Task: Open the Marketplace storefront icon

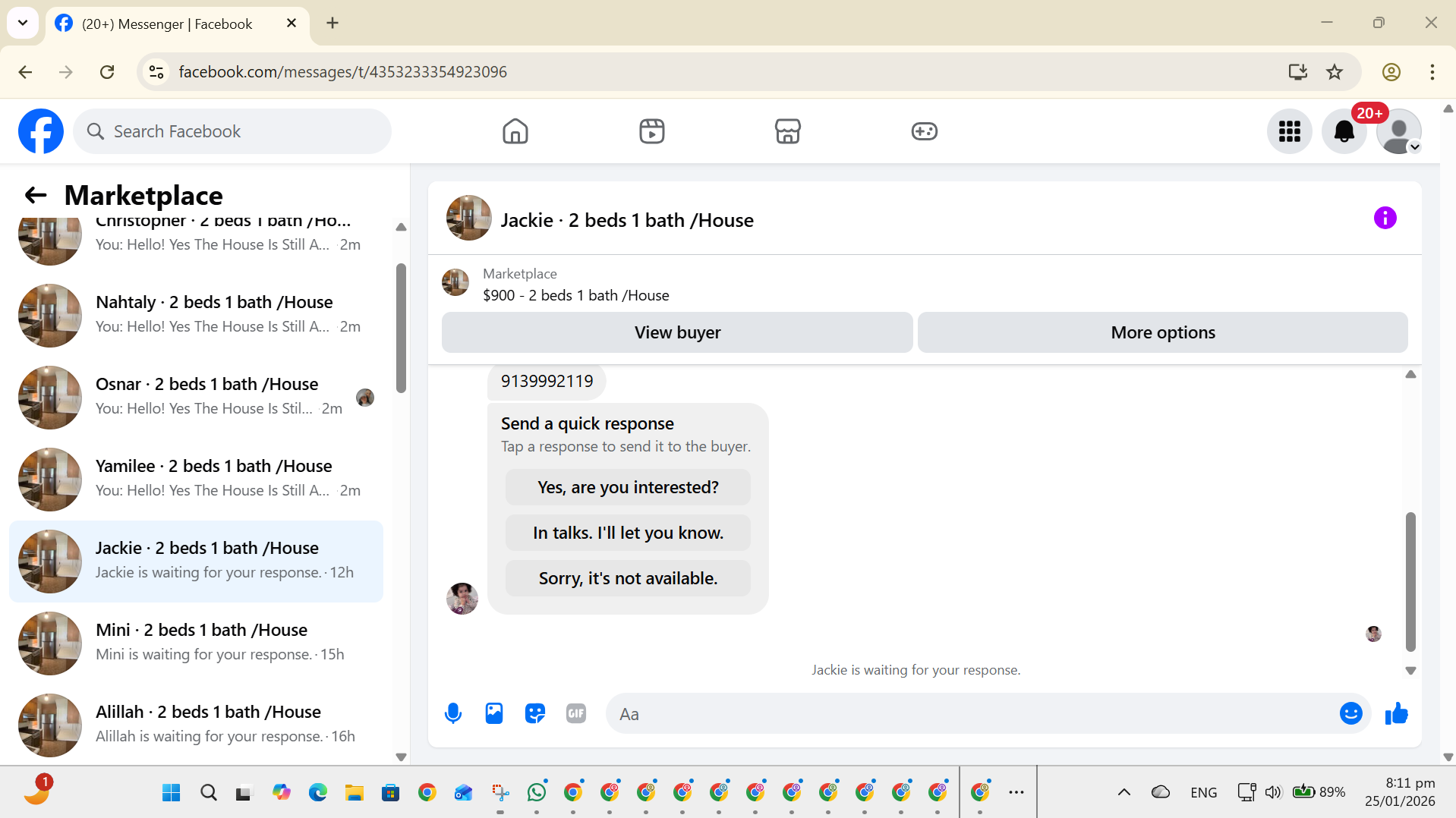Action: coord(788,131)
